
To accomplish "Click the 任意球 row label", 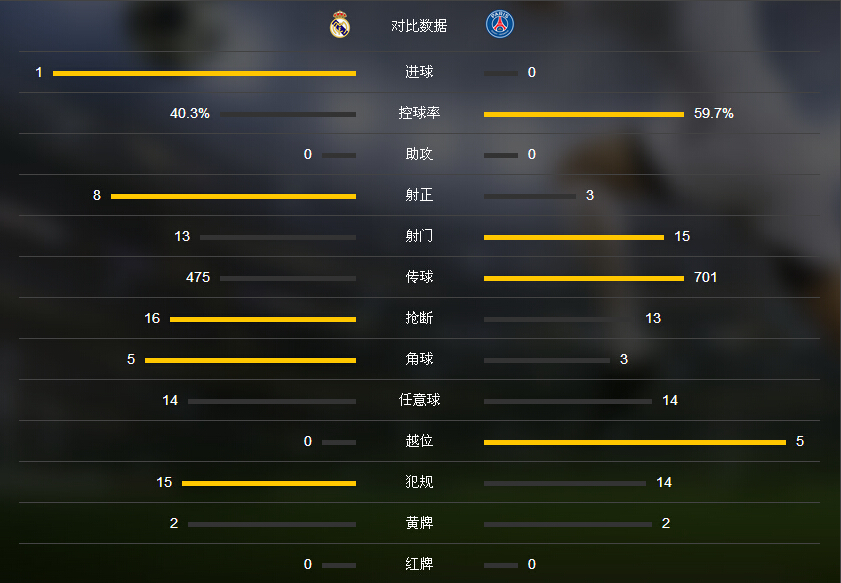I will [419, 400].
